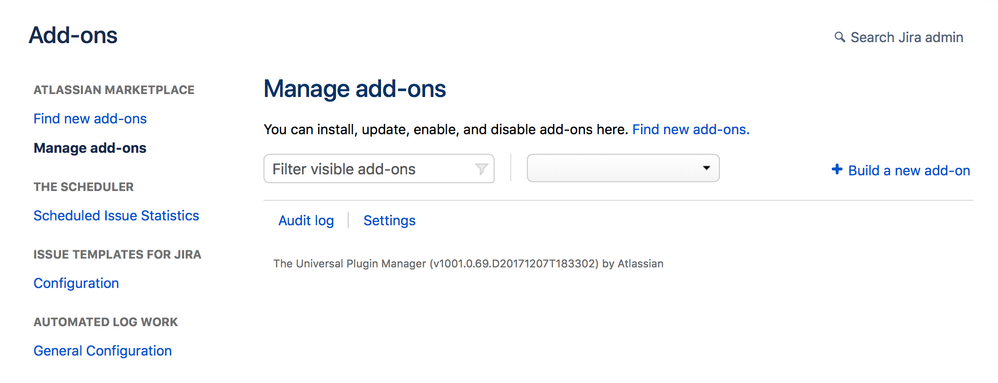Click the funnel icon in the filter box
This screenshot has height=383, width=998.
click(x=481, y=169)
